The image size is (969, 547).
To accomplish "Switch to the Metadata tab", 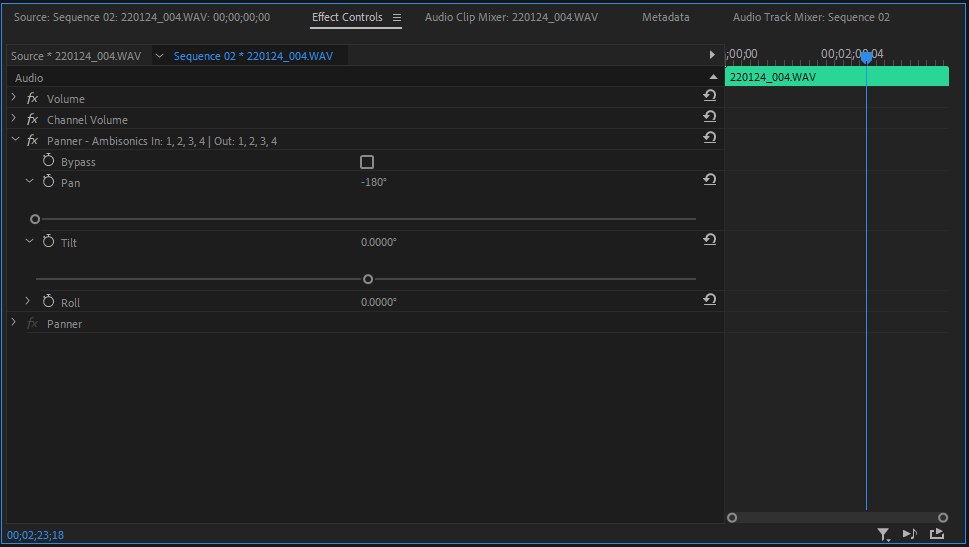I will point(666,17).
